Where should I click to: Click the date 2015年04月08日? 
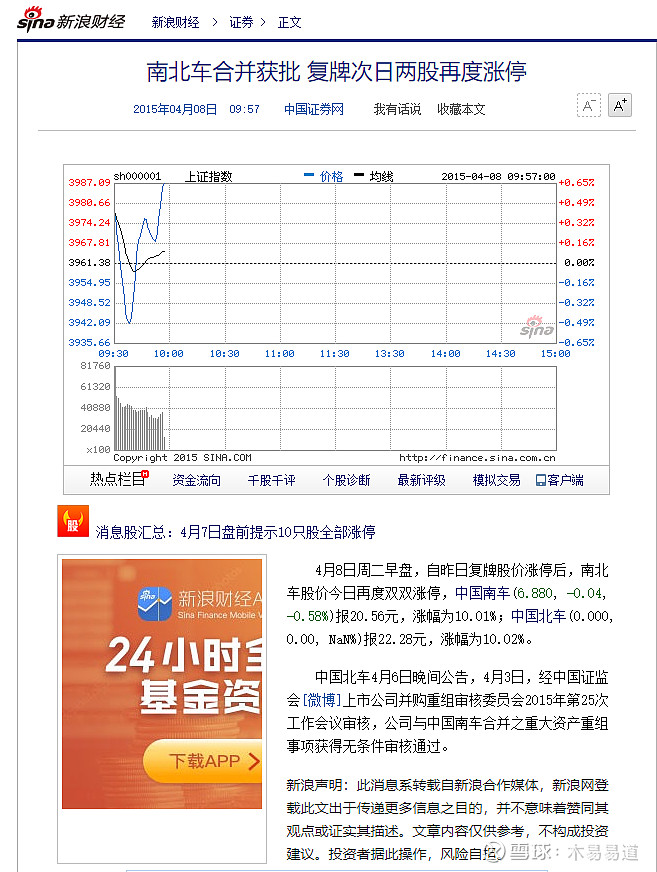pos(175,109)
